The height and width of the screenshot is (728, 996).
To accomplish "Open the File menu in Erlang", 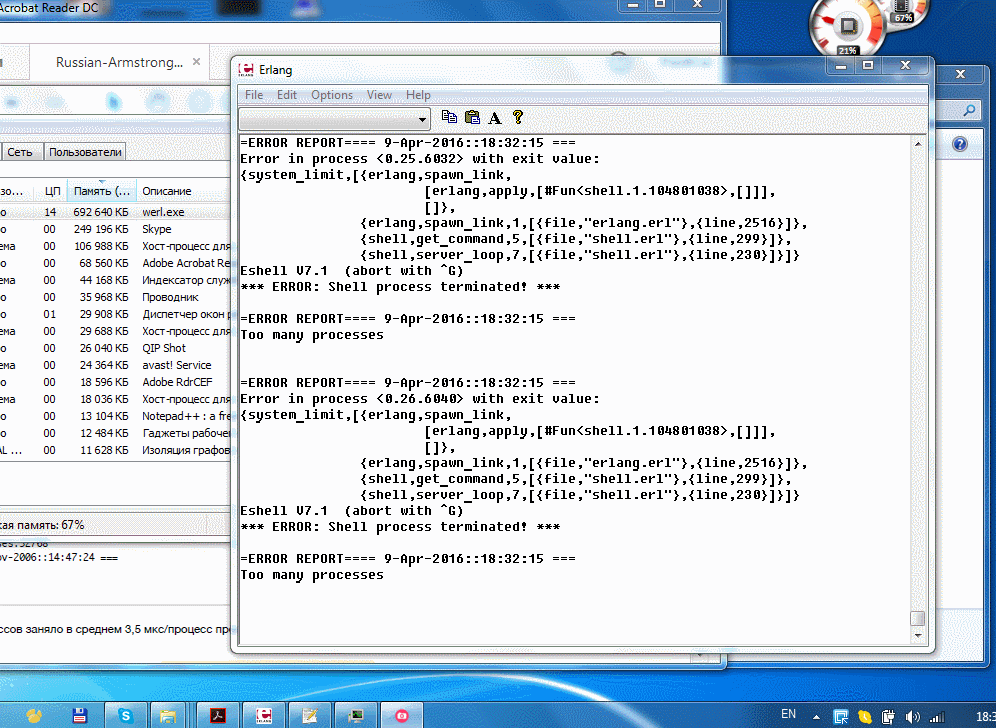I will click(254, 95).
